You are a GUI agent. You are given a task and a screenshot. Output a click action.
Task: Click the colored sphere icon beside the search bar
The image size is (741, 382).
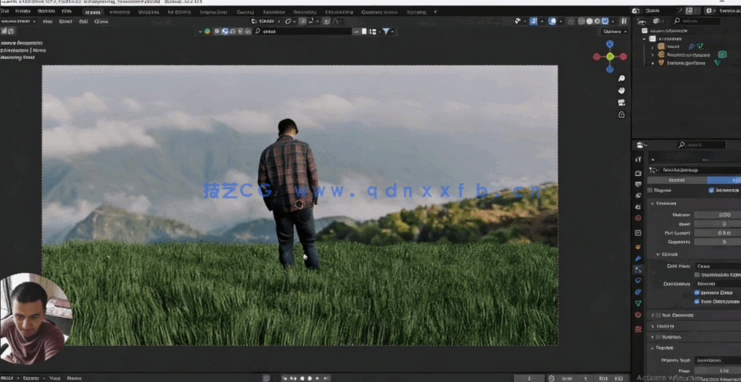[x=207, y=31]
